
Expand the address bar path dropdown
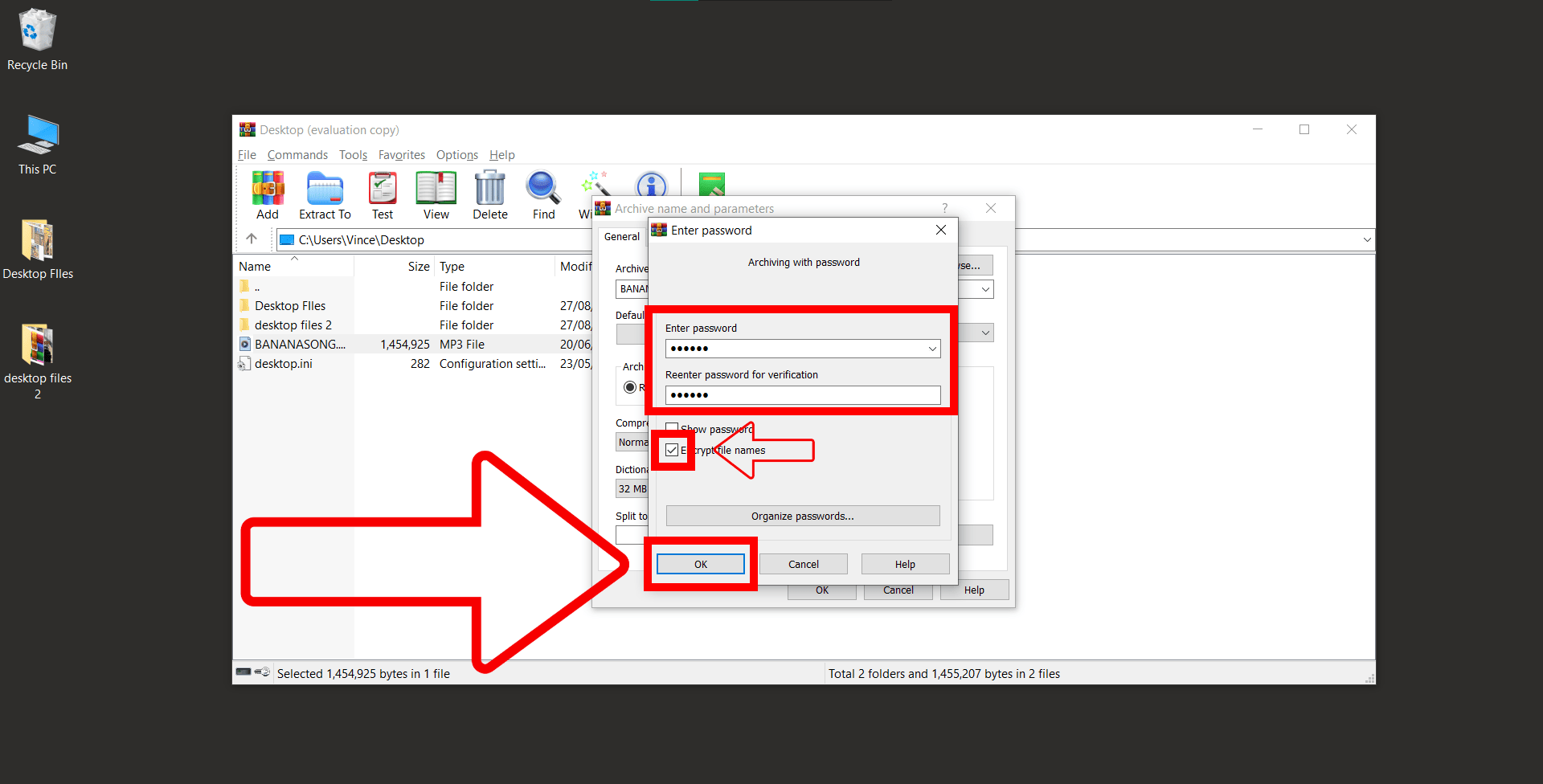(1366, 239)
